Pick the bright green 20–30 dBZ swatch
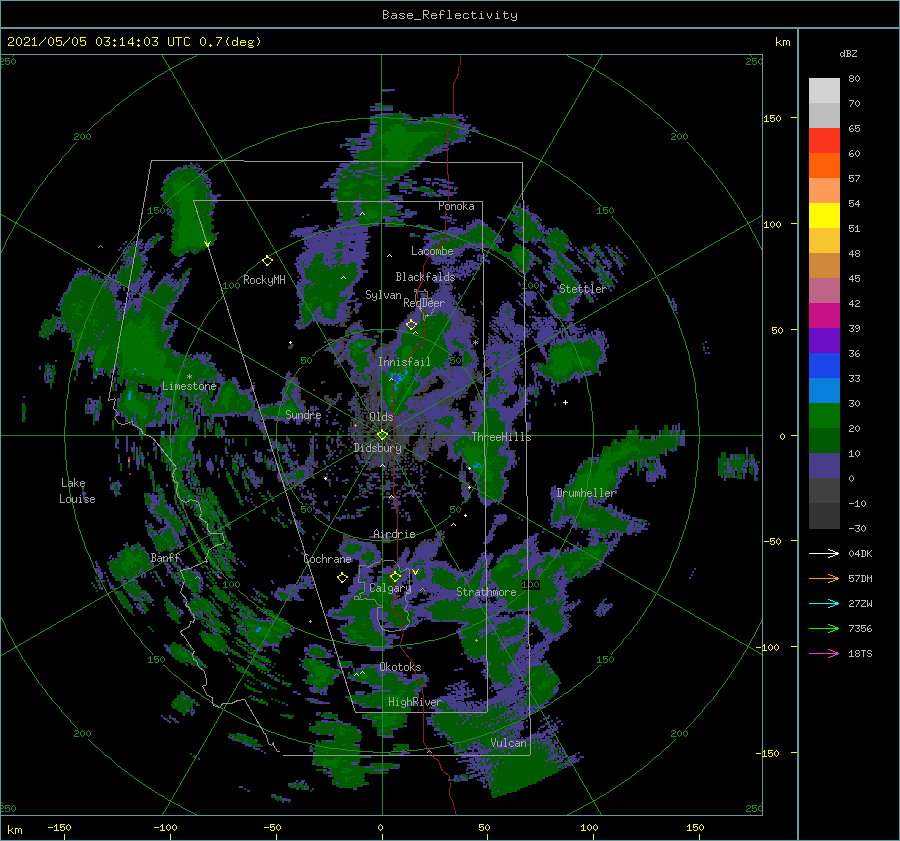 tap(824, 416)
